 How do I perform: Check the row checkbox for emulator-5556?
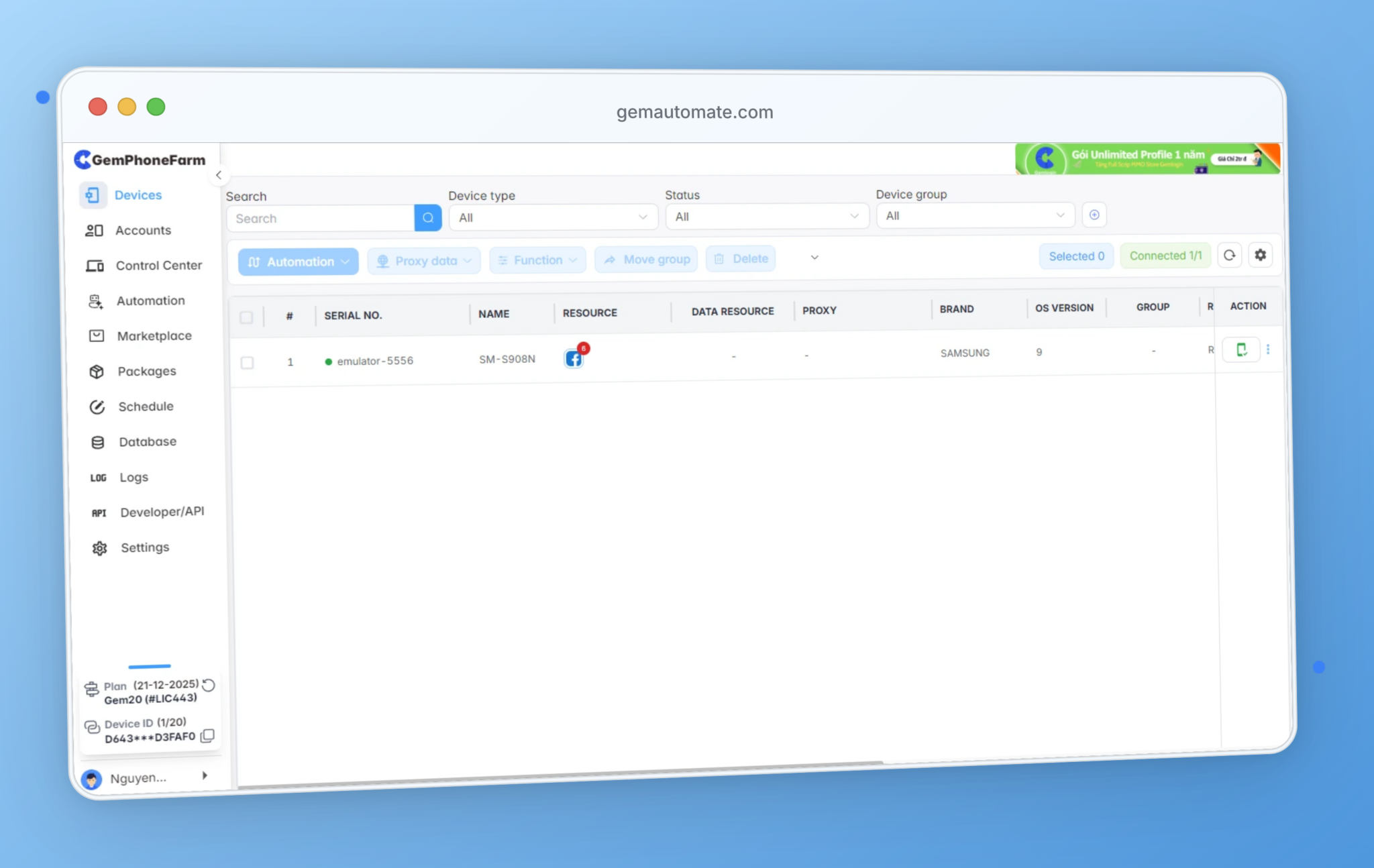point(247,362)
